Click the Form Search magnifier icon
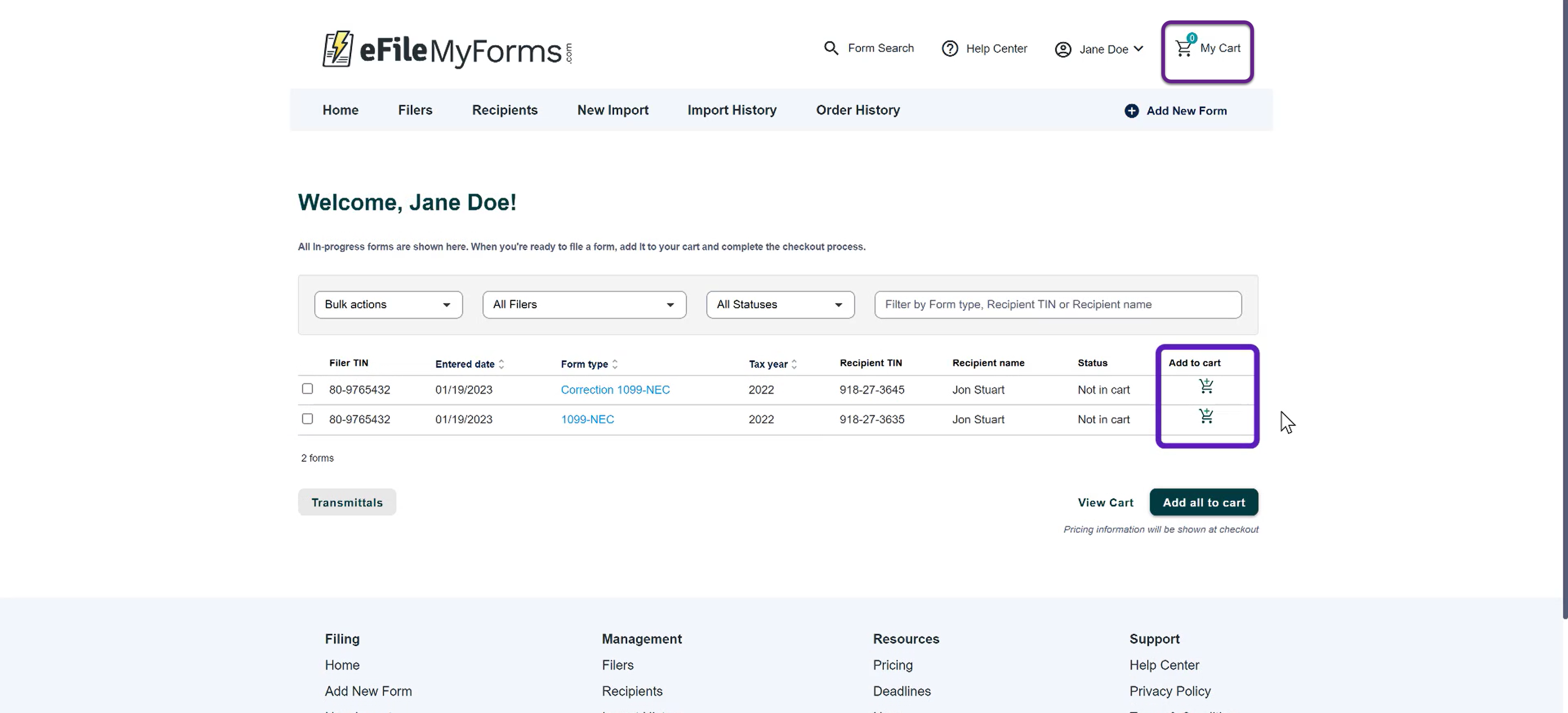The image size is (1568, 713). pos(831,48)
